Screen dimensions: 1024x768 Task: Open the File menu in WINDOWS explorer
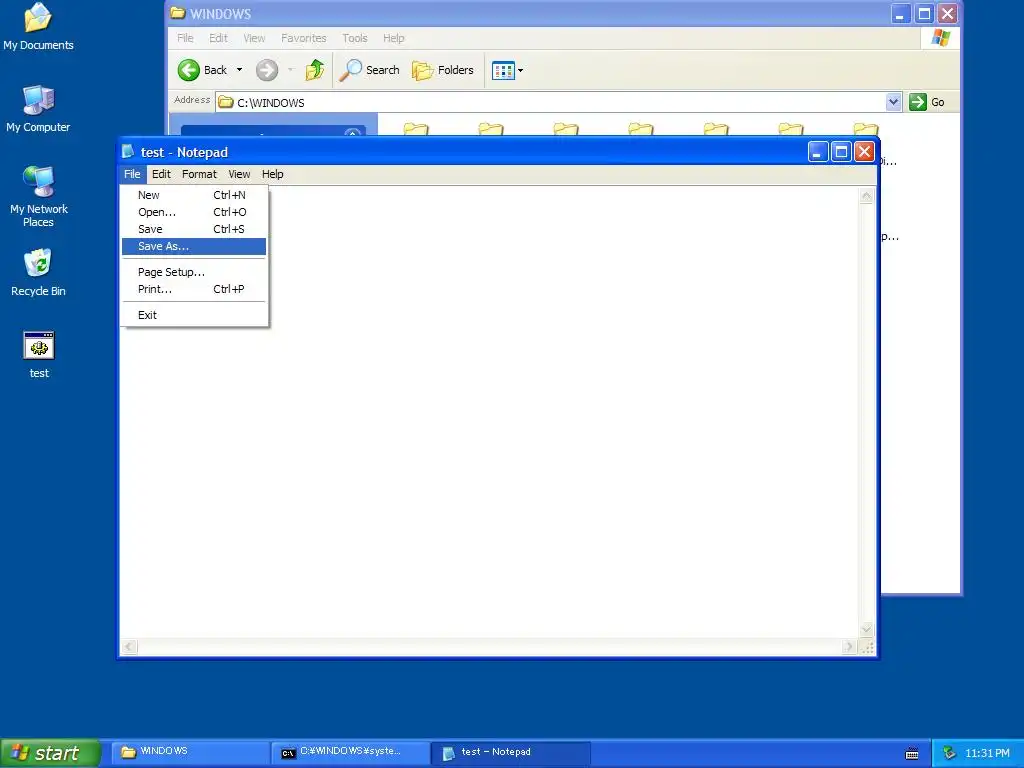pyautogui.click(x=185, y=38)
